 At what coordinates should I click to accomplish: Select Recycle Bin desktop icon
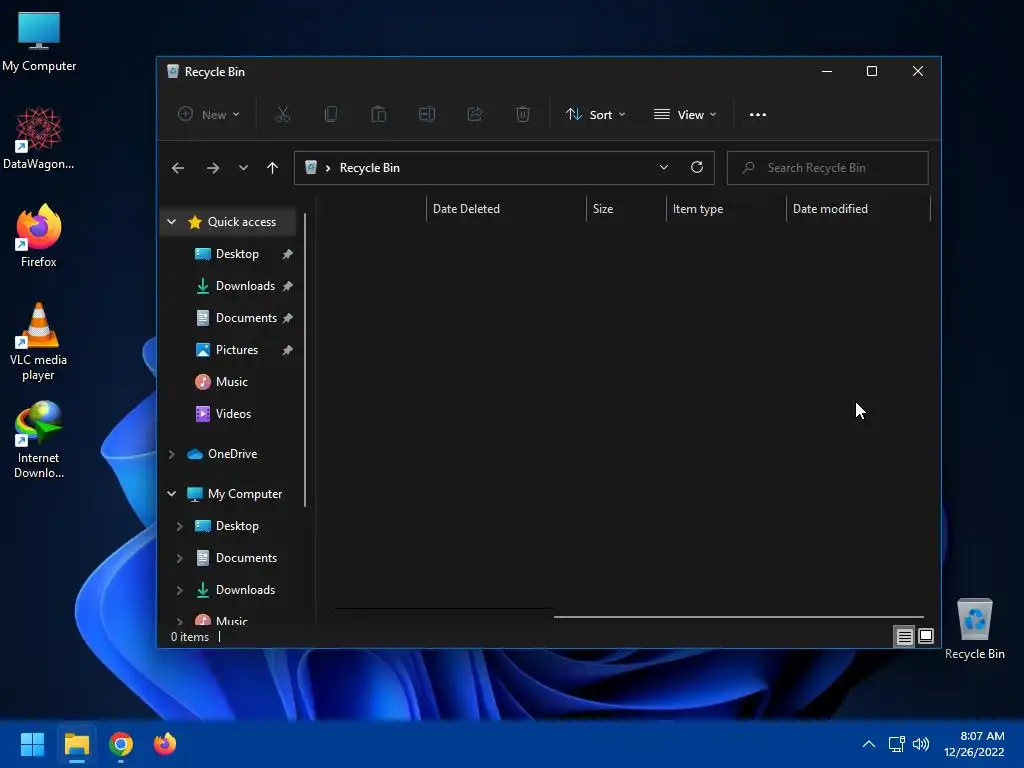tap(974, 629)
